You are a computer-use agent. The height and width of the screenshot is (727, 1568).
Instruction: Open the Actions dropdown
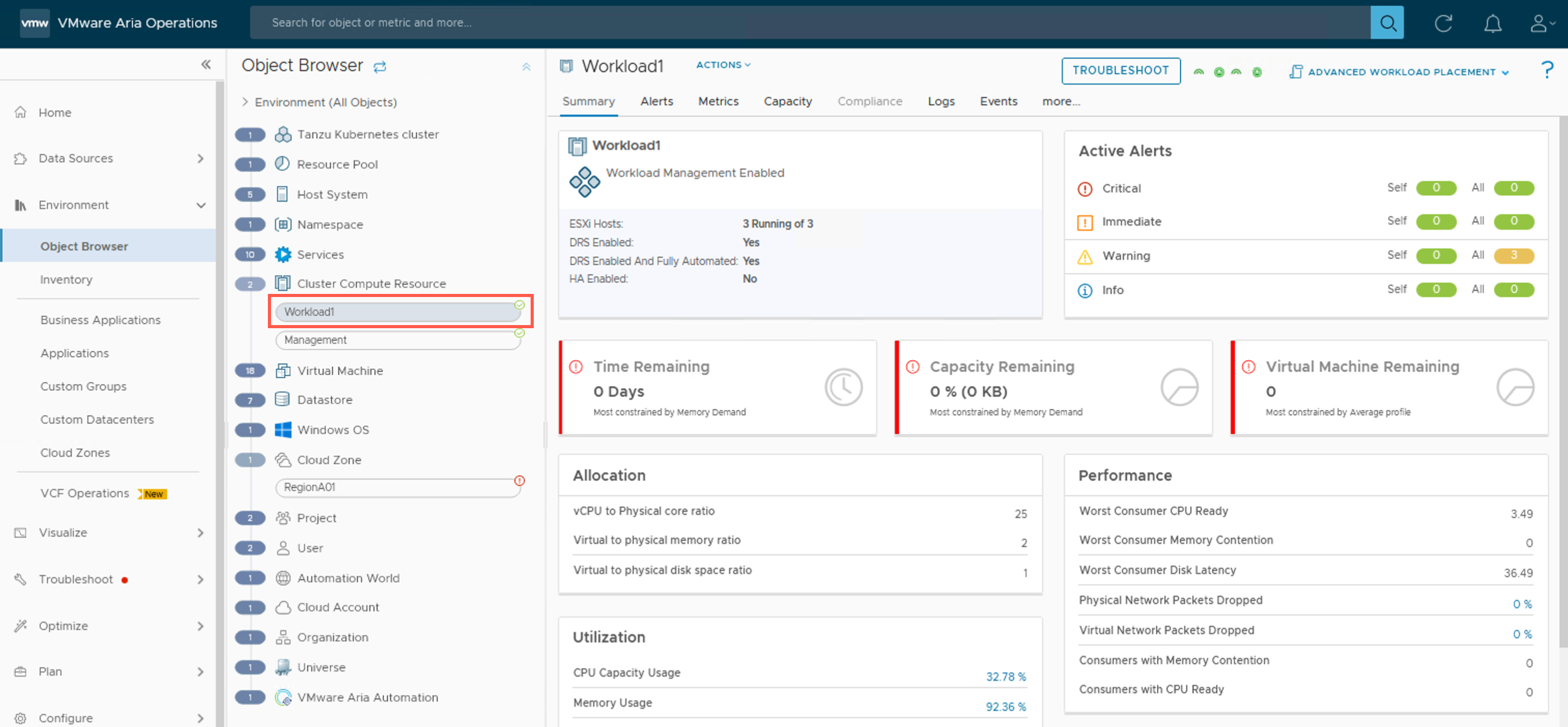(x=723, y=64)
